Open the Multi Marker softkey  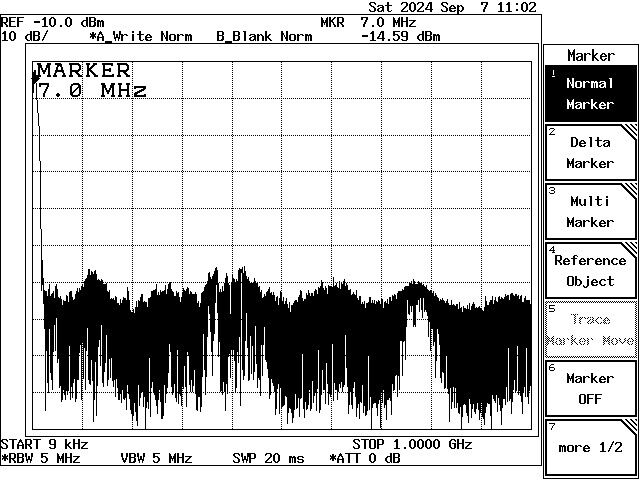pos(591,211)
